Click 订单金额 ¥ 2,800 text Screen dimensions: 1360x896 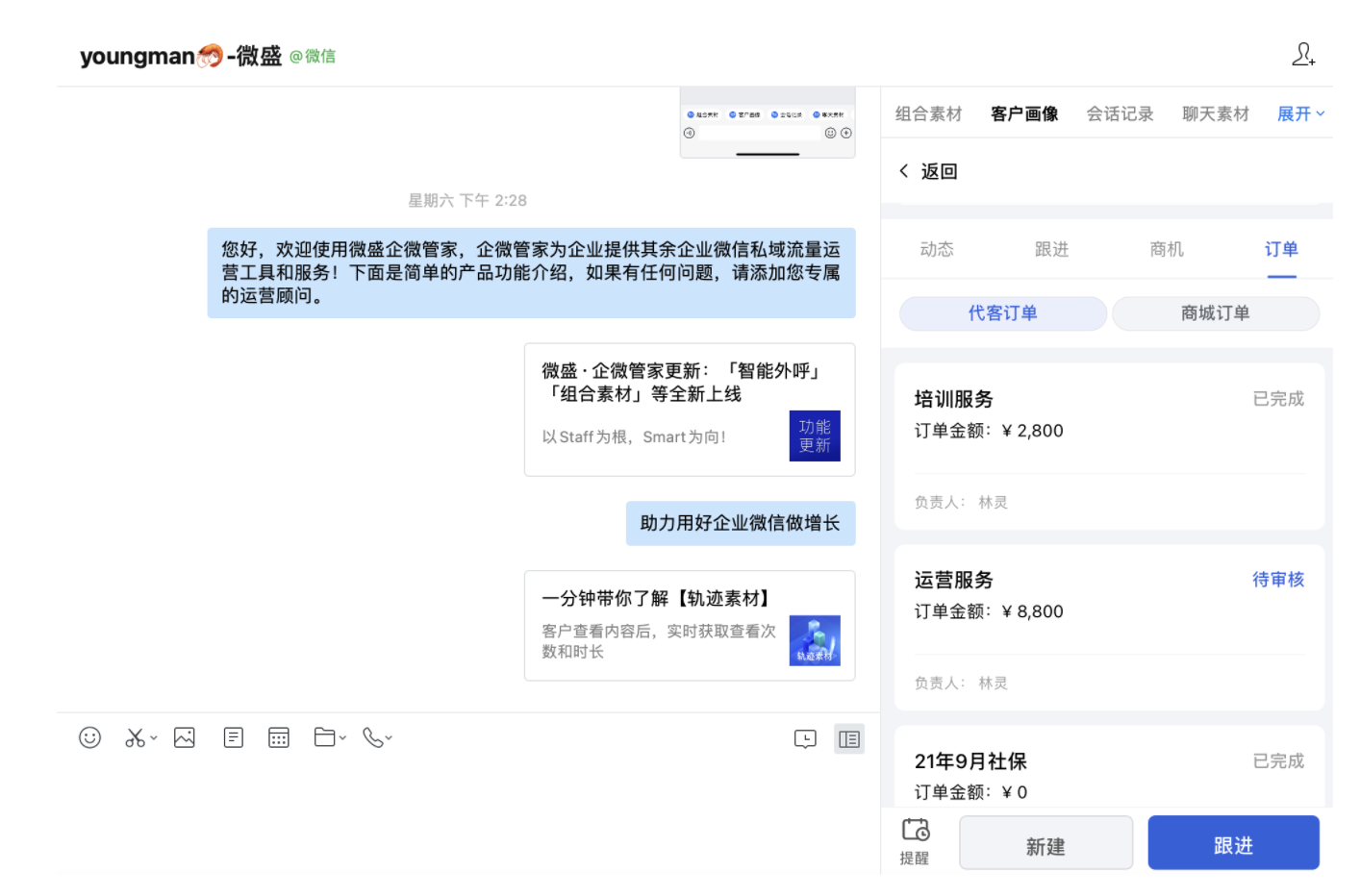[x=989, y=431]
